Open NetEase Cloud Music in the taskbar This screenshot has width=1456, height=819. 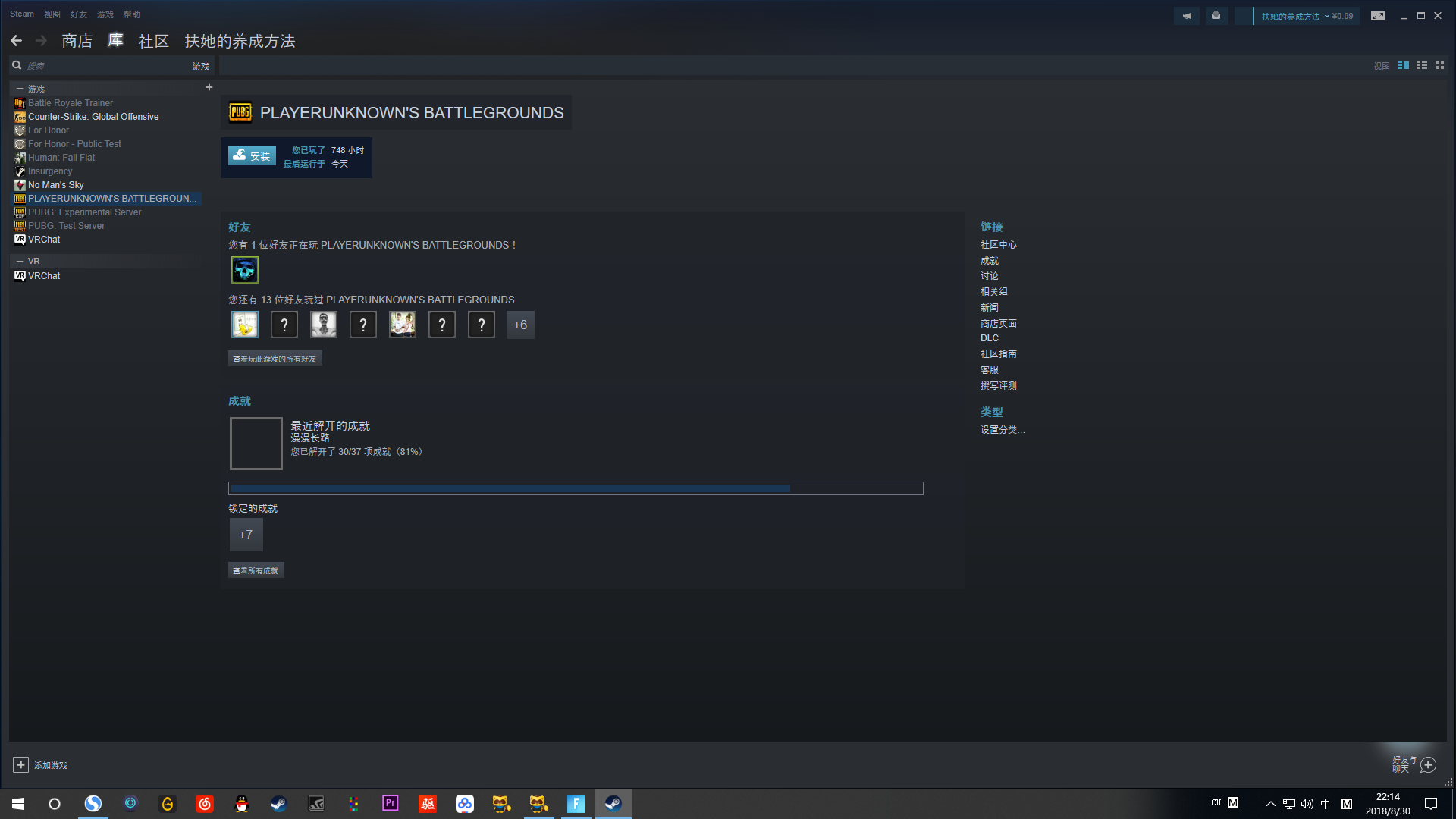pos(205,804)
